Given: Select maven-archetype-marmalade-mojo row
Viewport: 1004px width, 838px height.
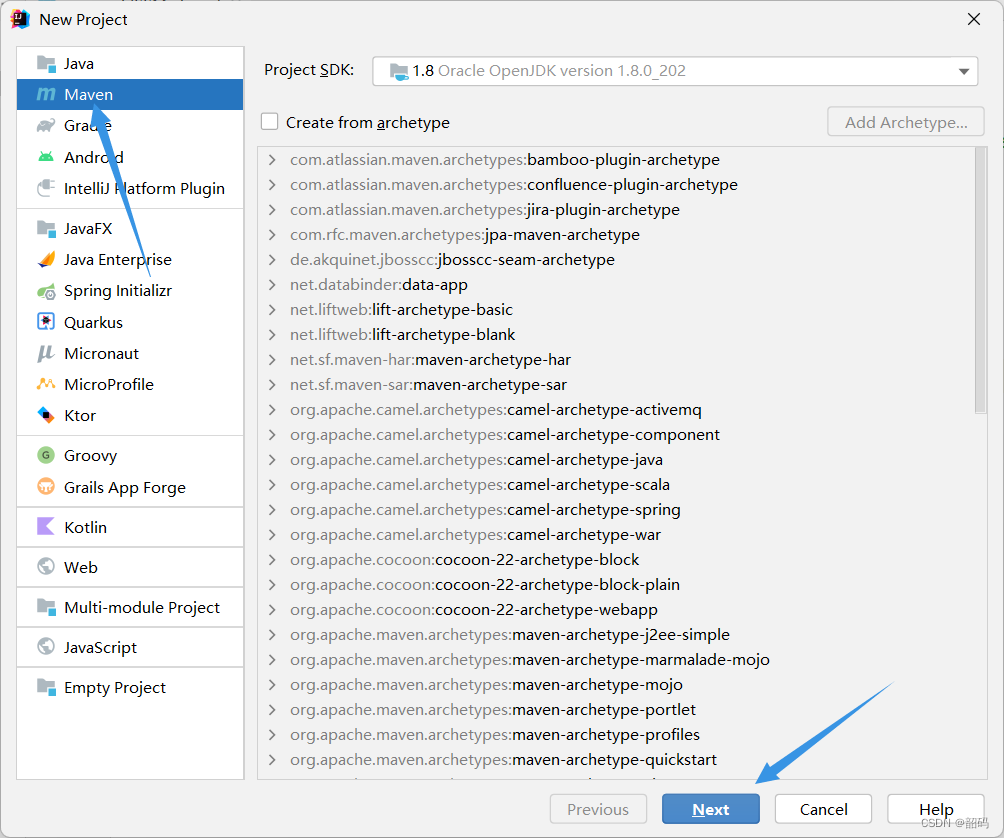Looking at the screenshot, I should [x=616, y=659].
